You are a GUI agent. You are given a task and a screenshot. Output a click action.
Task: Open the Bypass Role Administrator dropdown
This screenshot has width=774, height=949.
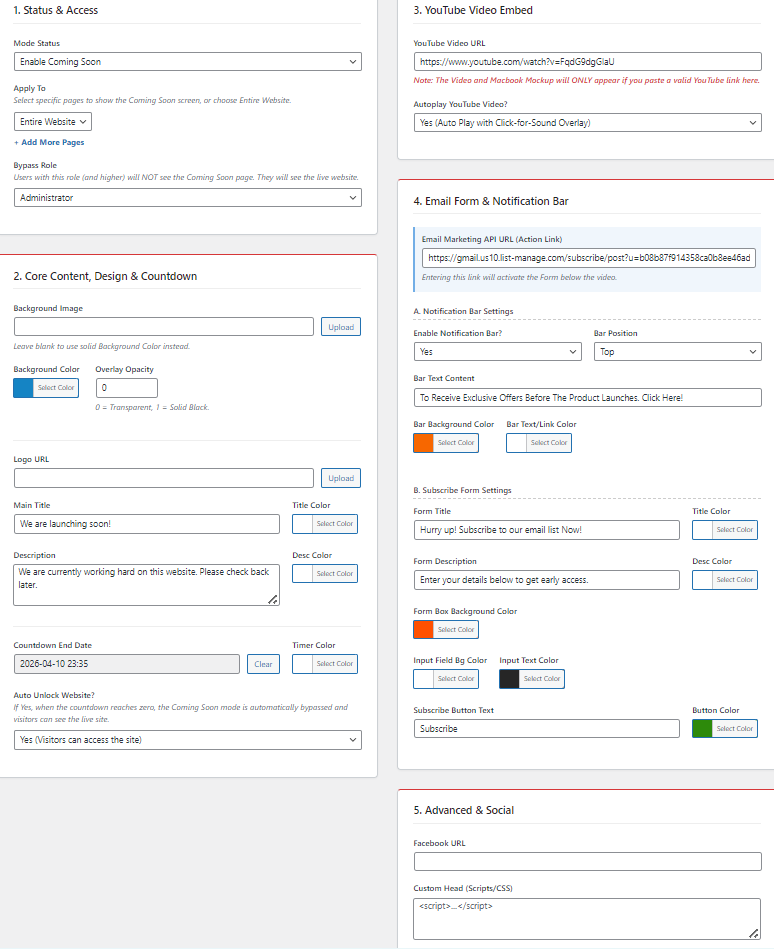point(188,198)
